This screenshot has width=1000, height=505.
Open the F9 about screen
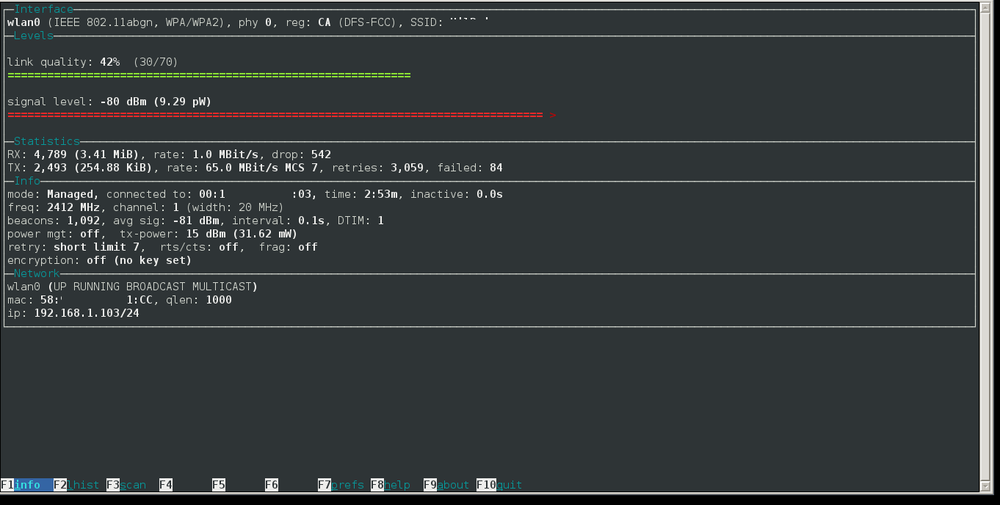(446, 485)
